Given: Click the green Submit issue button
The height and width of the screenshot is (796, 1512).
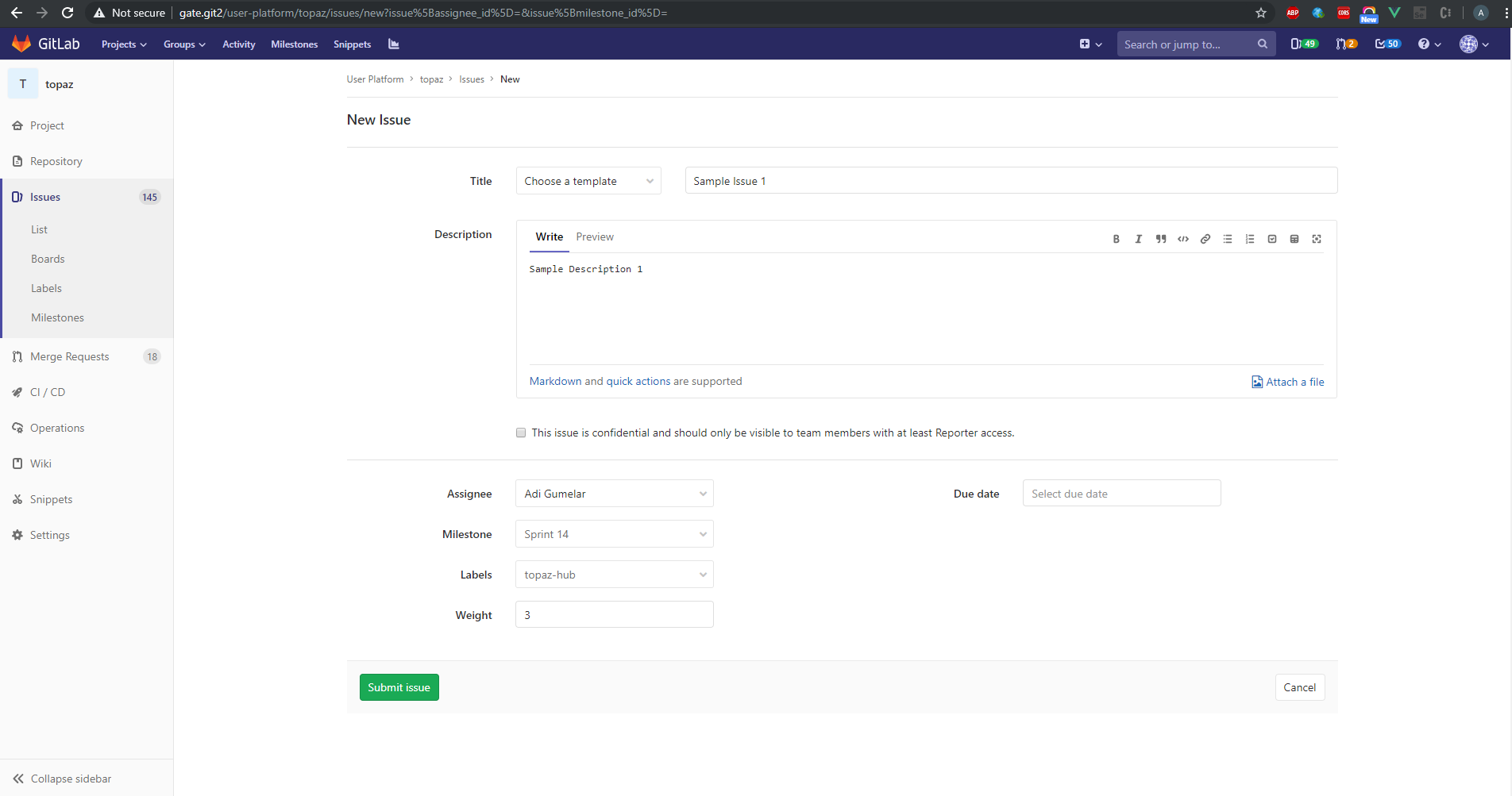Looking at the screenshot, I should 399,687.
